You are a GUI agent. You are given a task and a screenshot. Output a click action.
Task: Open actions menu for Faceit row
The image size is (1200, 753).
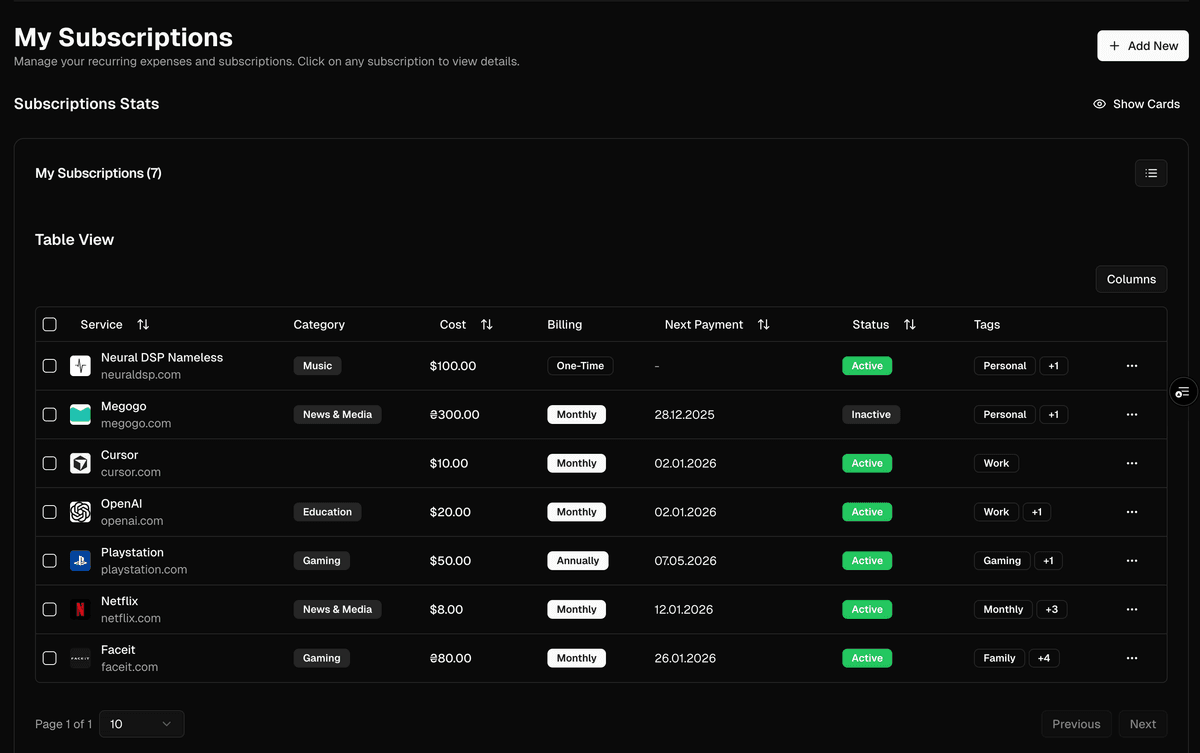pos(1132,658)
